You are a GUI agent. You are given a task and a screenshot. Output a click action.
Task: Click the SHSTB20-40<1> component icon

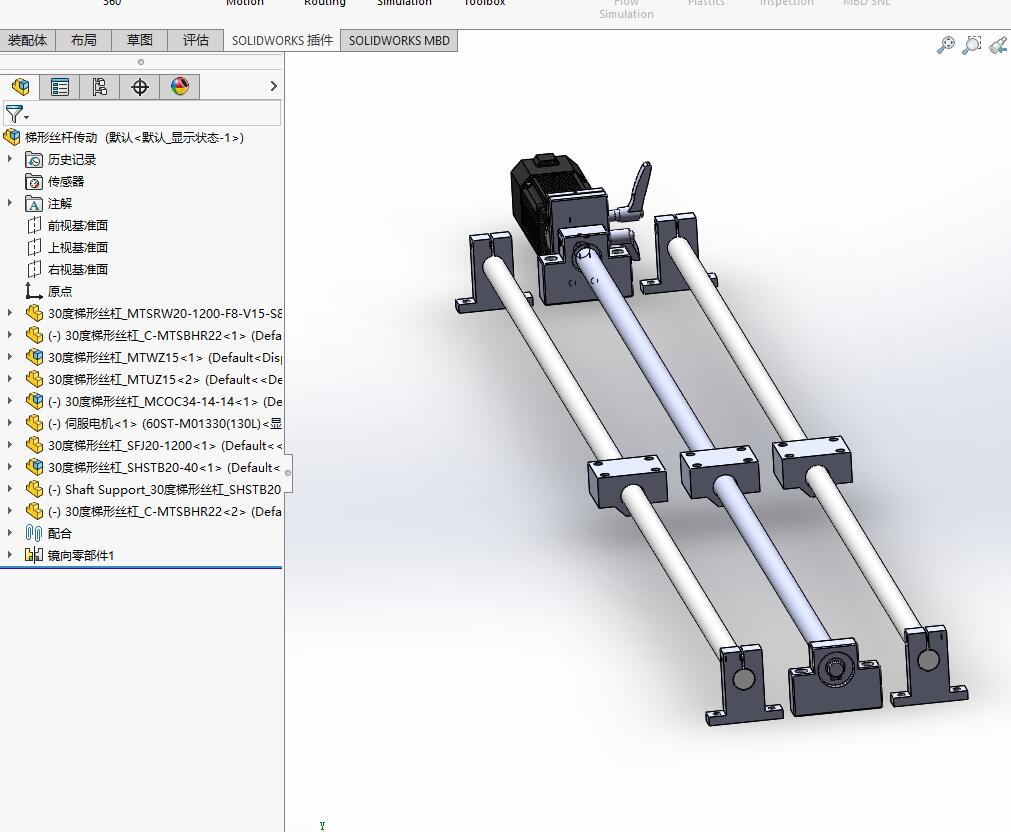(x=34, y=468)
